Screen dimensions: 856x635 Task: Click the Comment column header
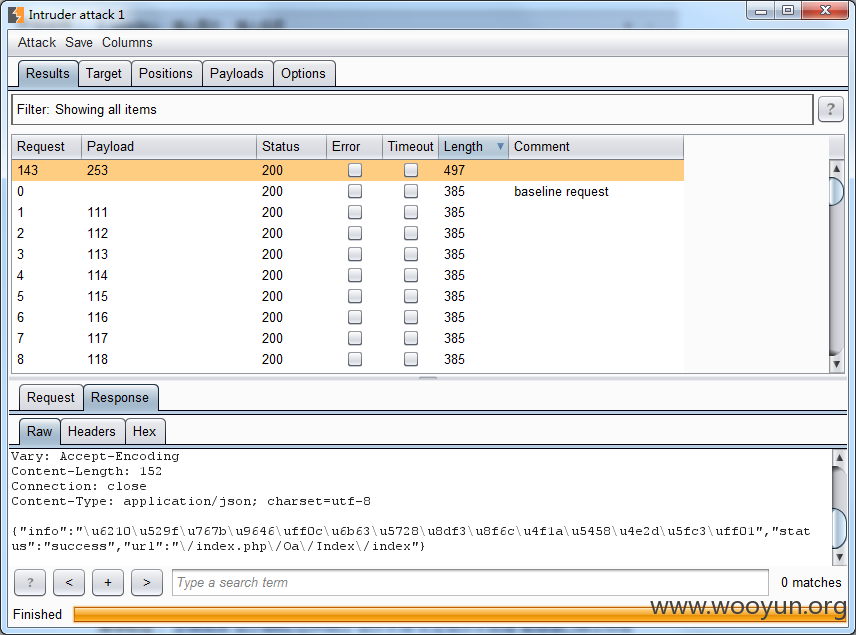pyautogui.click(x=596, y=147)
